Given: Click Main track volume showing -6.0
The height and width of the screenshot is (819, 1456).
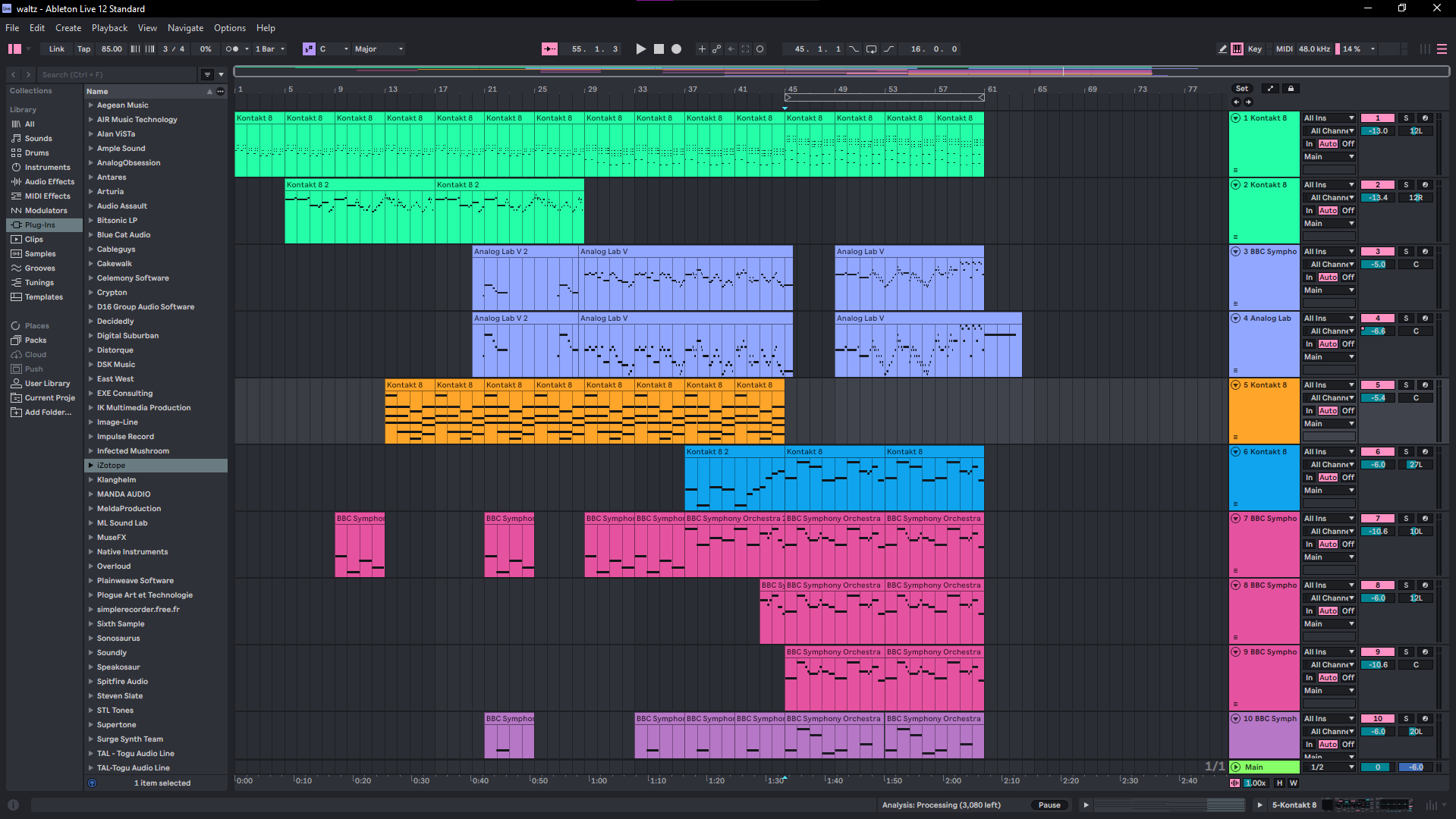Looking at the screenshot, I should 1416,767.
